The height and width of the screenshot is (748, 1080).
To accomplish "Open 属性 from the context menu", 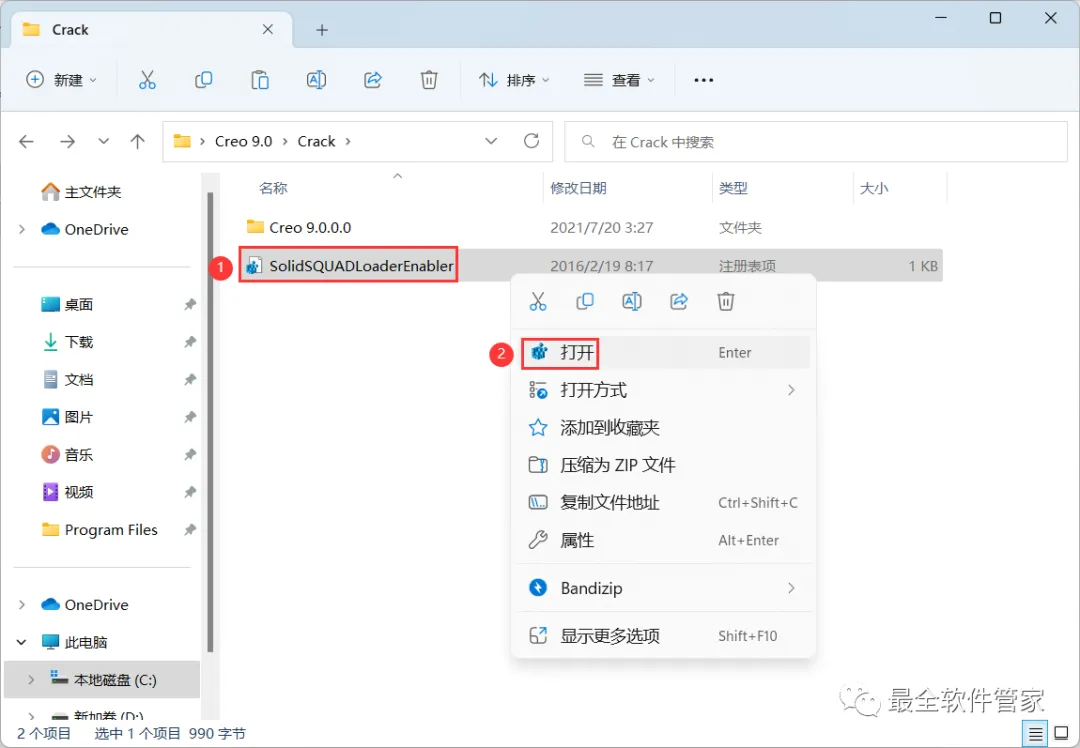I will (664, 540).
